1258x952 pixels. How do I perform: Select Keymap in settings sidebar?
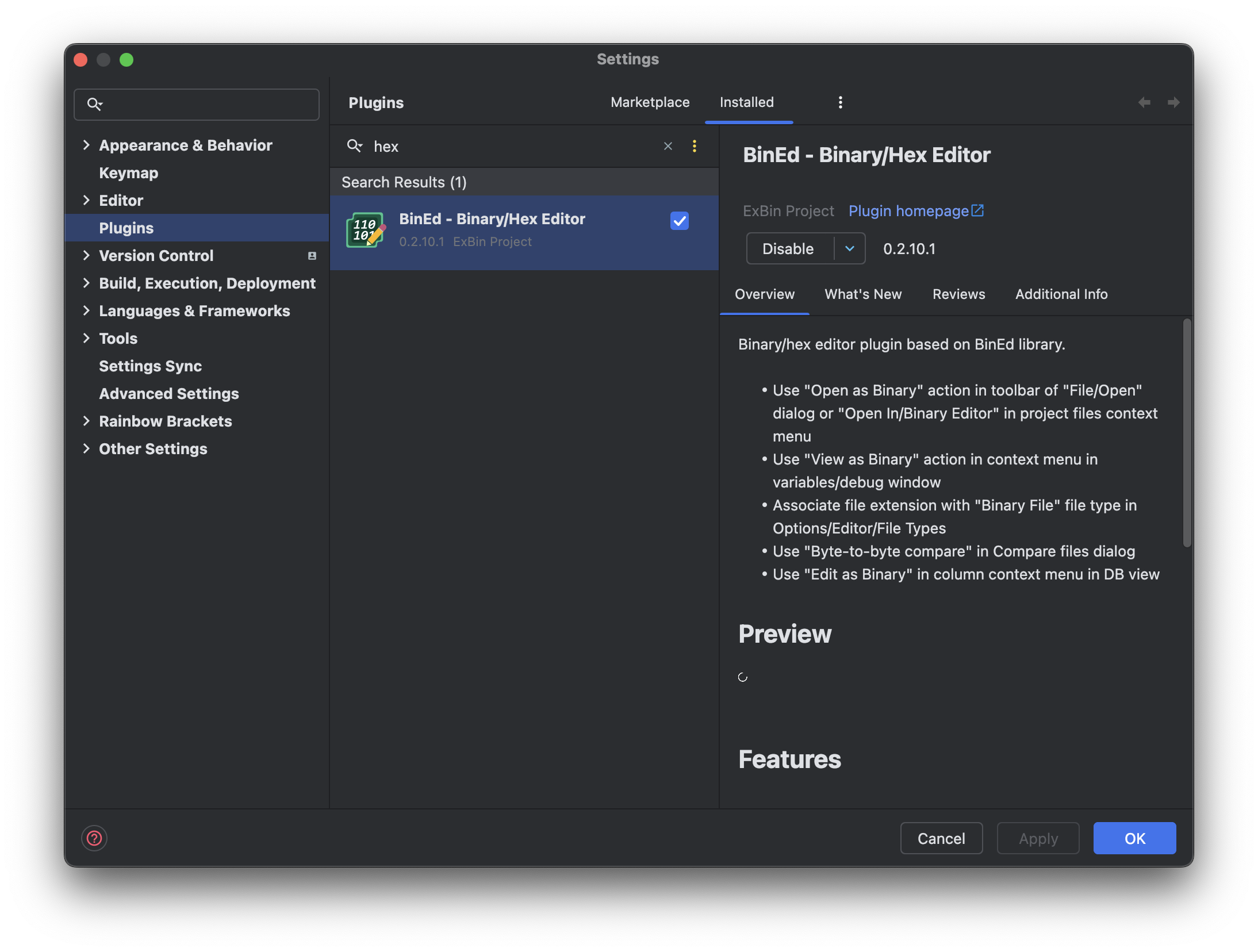(x=128, y=173)
